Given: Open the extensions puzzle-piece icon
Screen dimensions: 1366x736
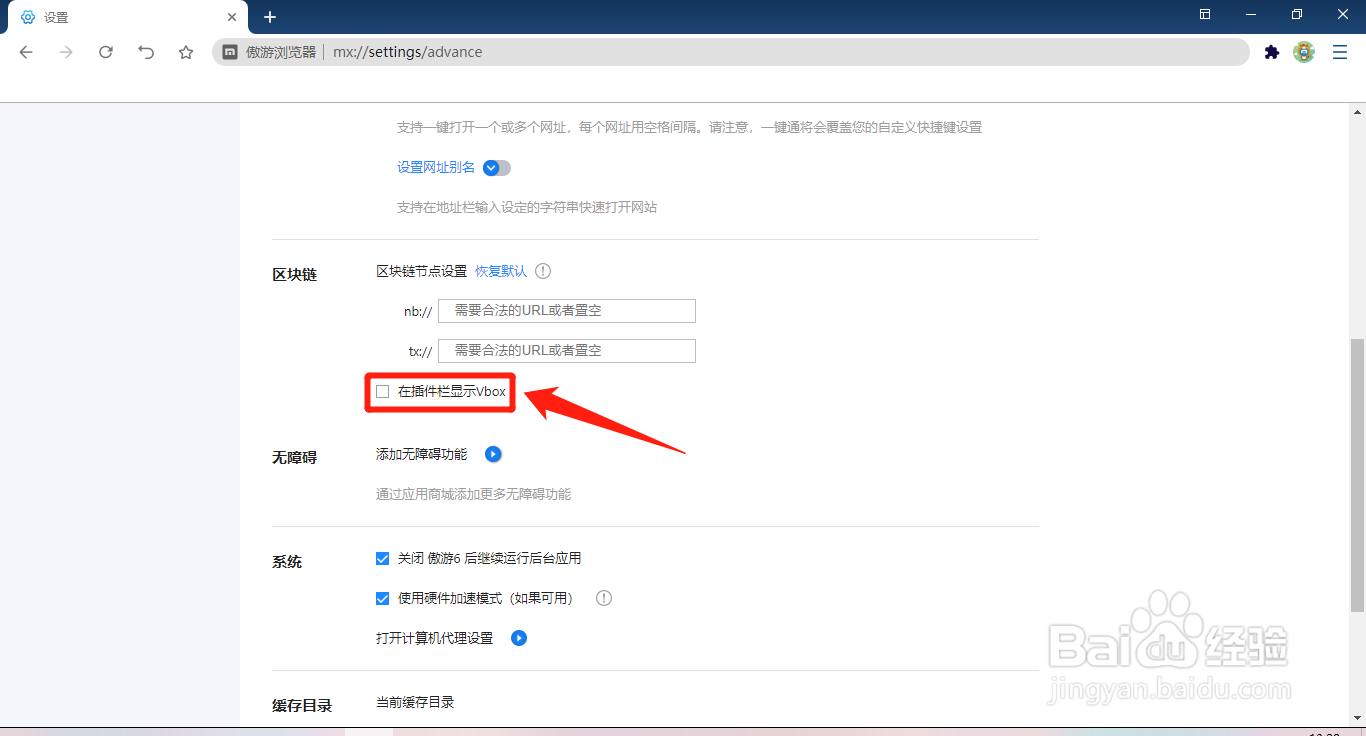Looking at the screenshot, I should point(1271,52).
